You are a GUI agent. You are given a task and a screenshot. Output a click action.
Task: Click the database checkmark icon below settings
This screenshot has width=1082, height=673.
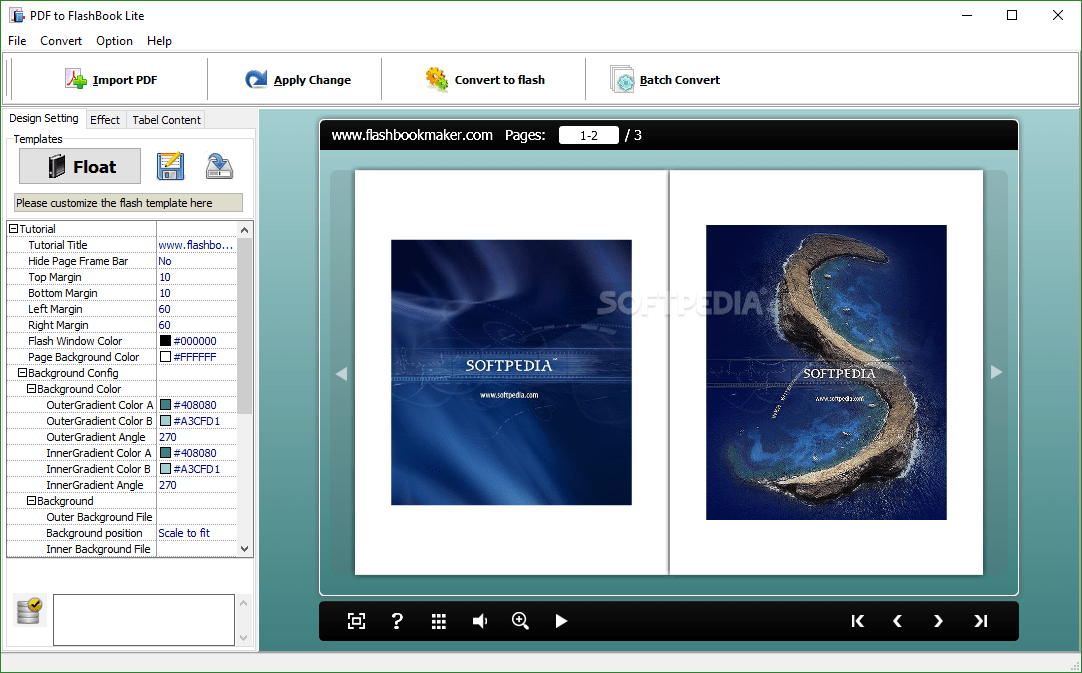29,611
